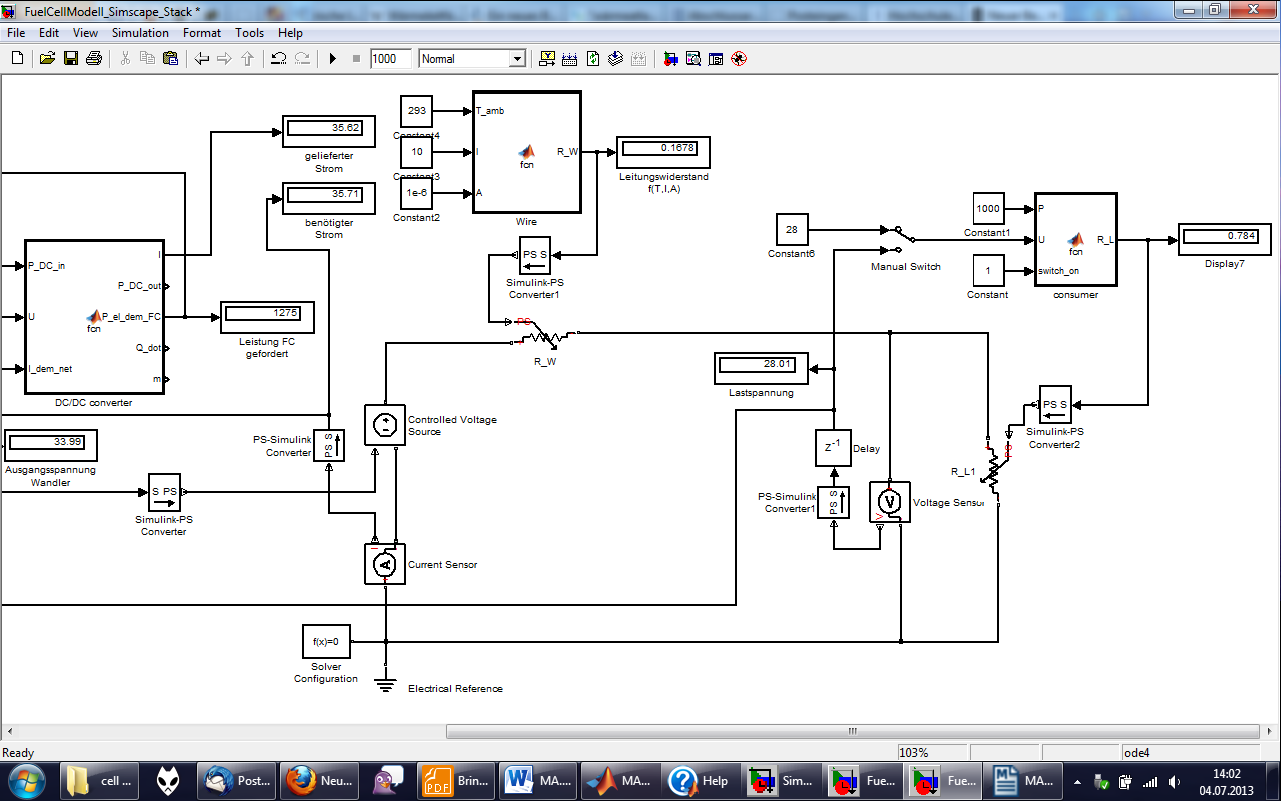
Task: Undo last action in toolbar
Action: pyautogui.click(x=278, y=59)
